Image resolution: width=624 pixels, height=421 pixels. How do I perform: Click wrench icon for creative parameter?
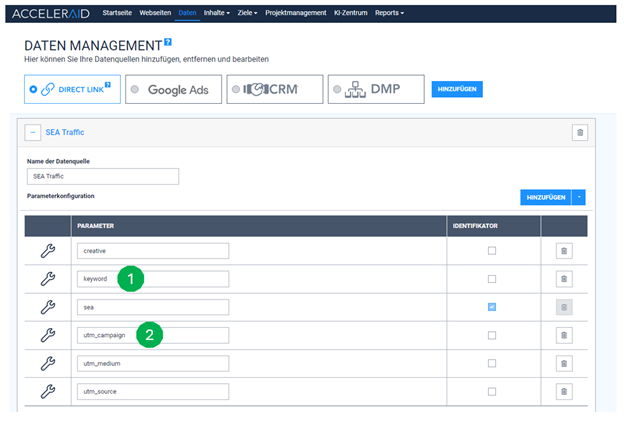pyautogui.click(x=47, y=251)
